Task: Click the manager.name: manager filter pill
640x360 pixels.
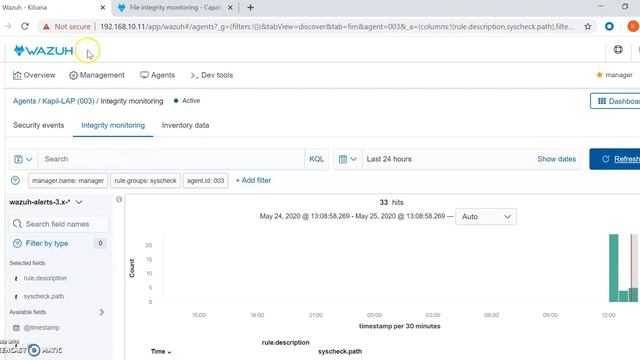Action: [68, 180]
